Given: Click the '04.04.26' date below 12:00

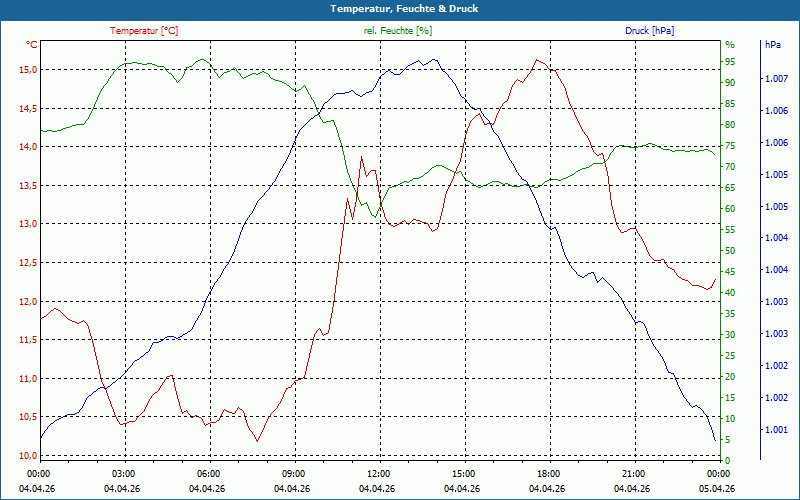Looking at the screenshot, I should pos(377,489).
